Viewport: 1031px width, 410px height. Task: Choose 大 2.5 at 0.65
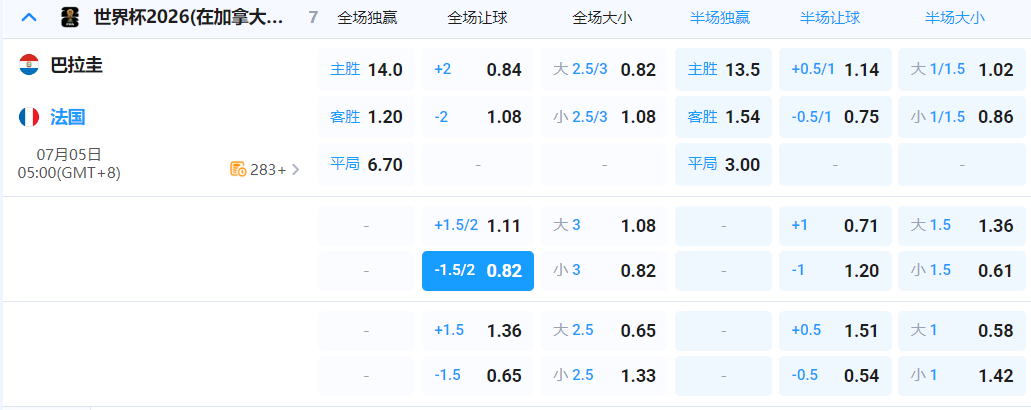coord(604,331)
